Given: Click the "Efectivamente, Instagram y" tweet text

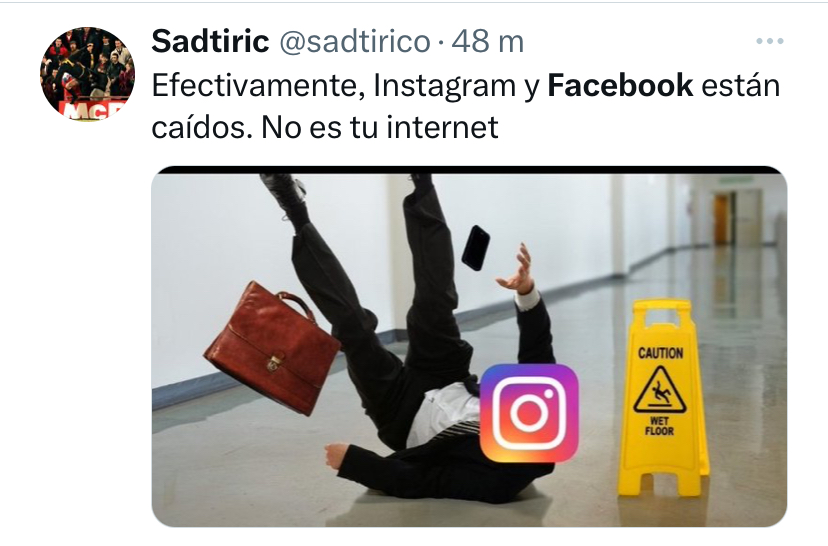Looking at the screenshot, I should (x=346, y=86).
